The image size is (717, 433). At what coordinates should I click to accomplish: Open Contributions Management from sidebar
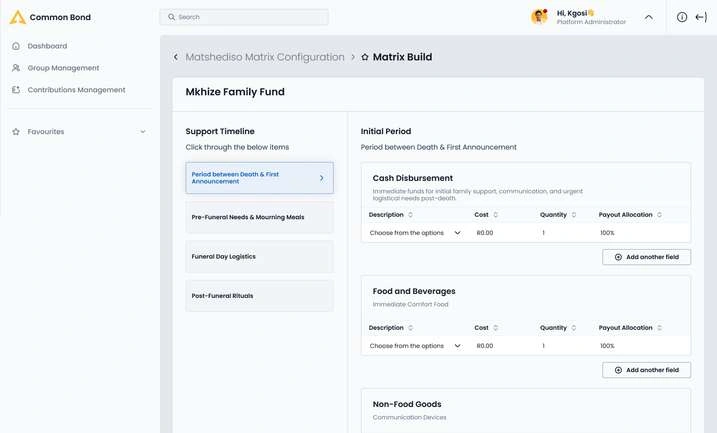pyautogui.click(x=76, y=90)
